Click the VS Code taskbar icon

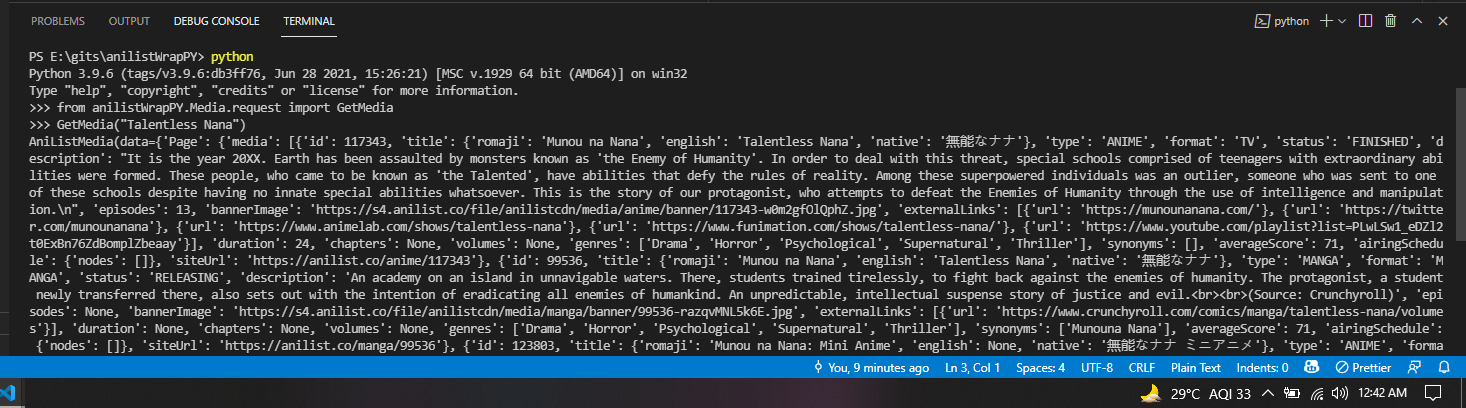pos(6,393)
